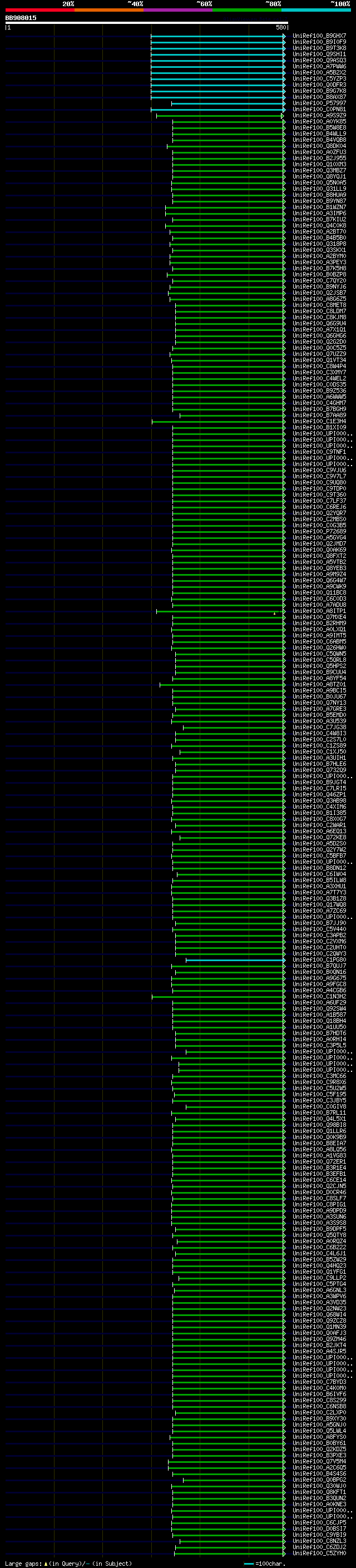This screenshot has height=1568, width=356.
Task: Select label UniRef100_C5F195
Action: pos(319,1095)
